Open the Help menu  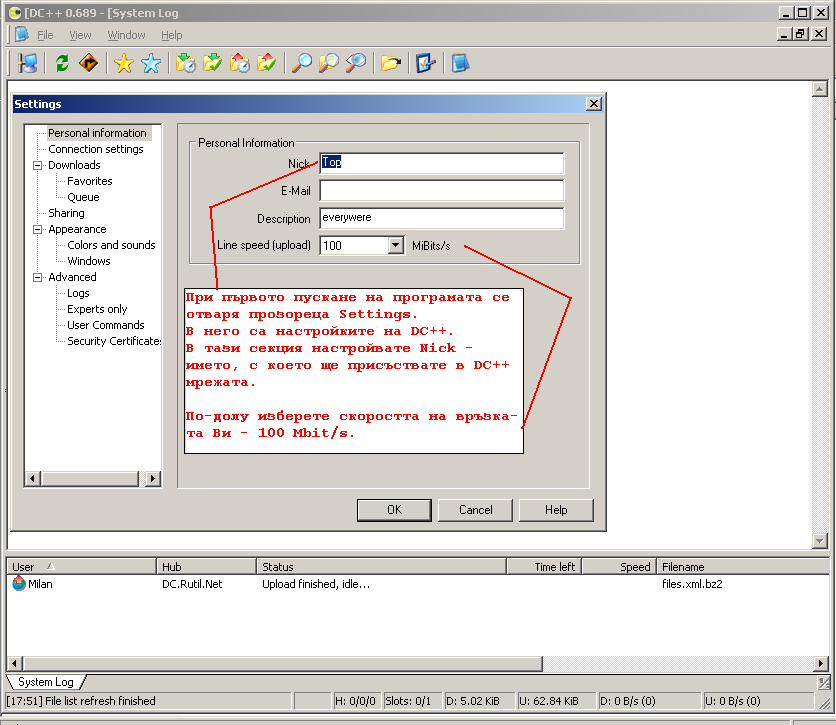[172, 35]
